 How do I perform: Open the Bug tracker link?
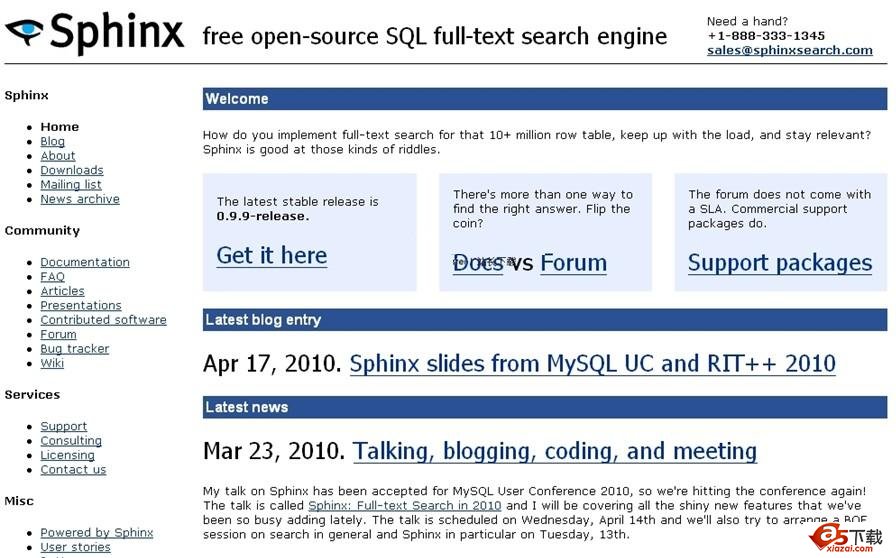74,349
